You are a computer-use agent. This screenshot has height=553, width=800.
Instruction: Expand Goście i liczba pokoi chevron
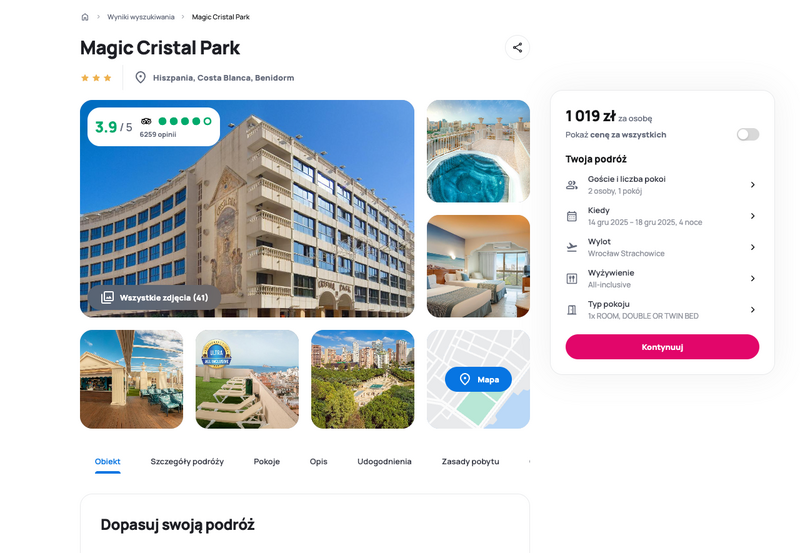tap(753, 185)
